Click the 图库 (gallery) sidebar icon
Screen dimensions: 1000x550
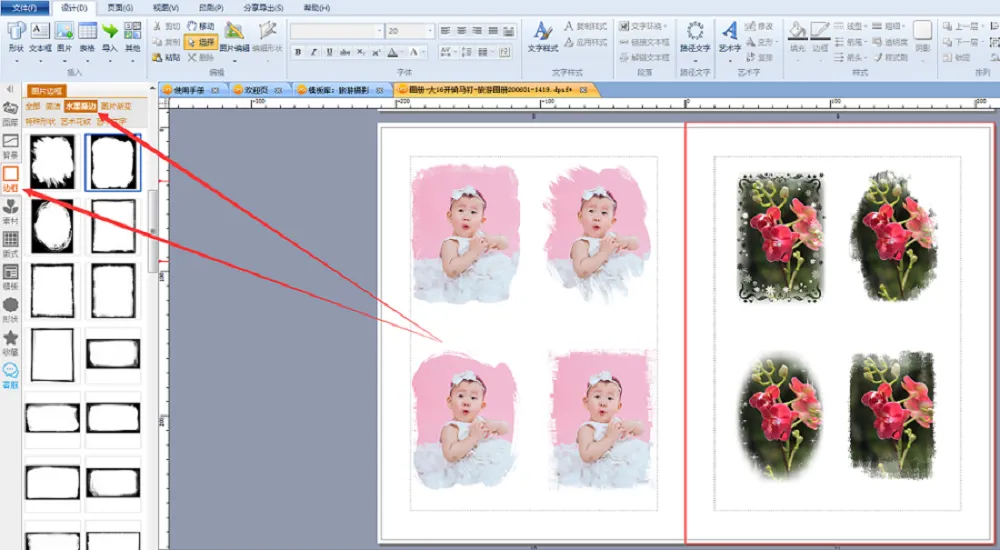10,111
